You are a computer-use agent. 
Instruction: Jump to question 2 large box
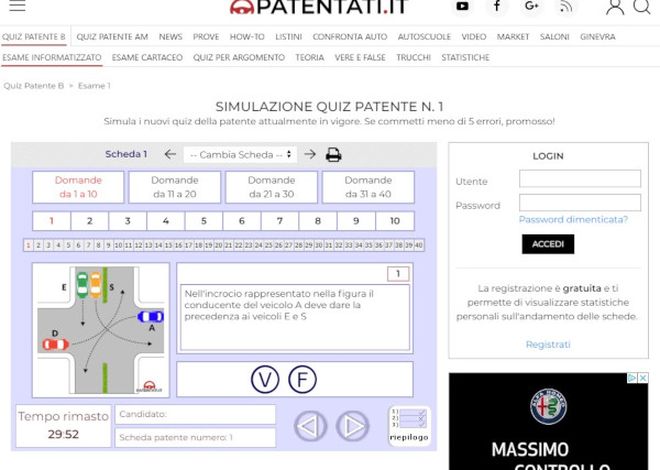pos(90,221)
